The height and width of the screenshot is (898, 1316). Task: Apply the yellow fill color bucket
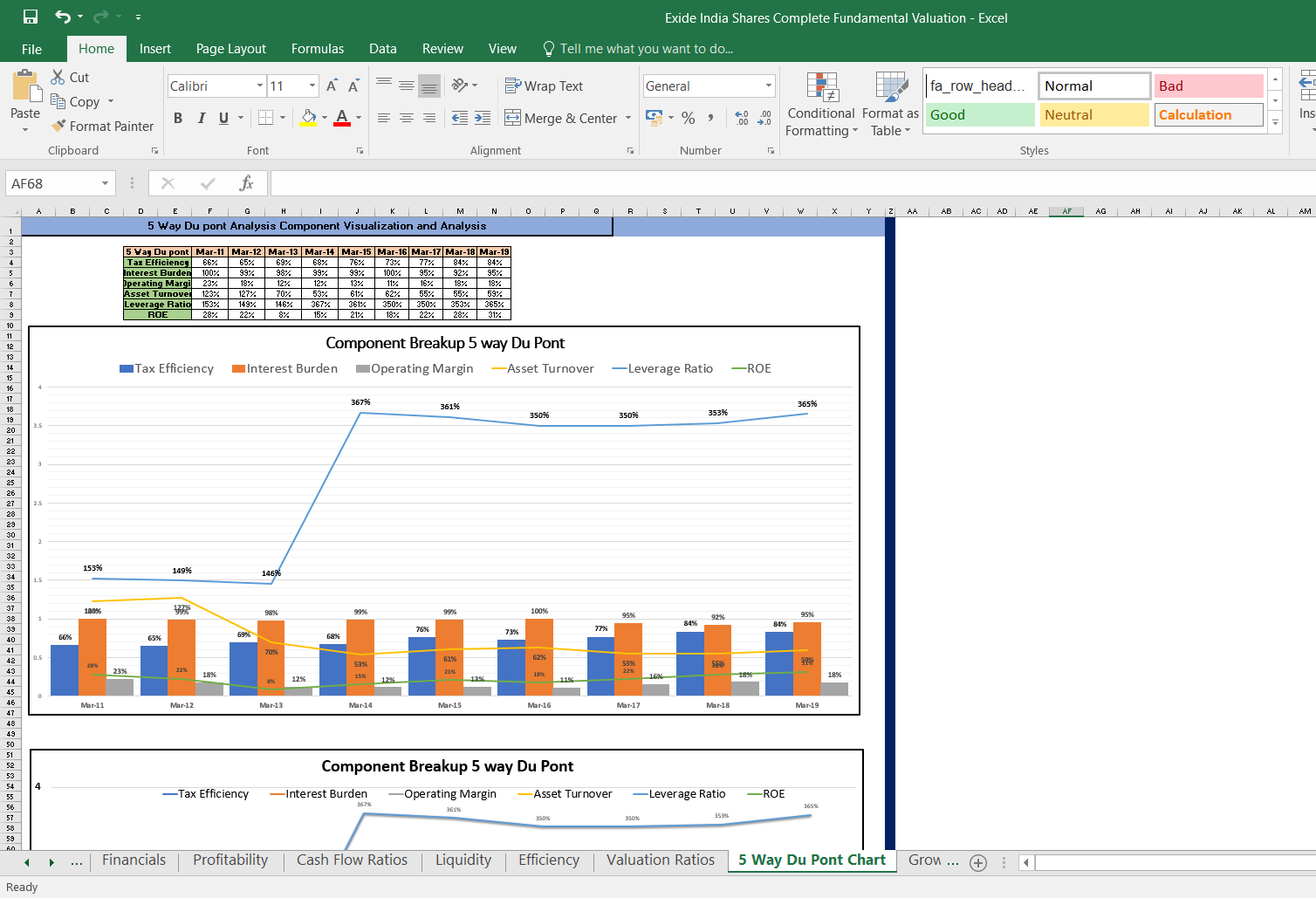click(x=308, y=117)
